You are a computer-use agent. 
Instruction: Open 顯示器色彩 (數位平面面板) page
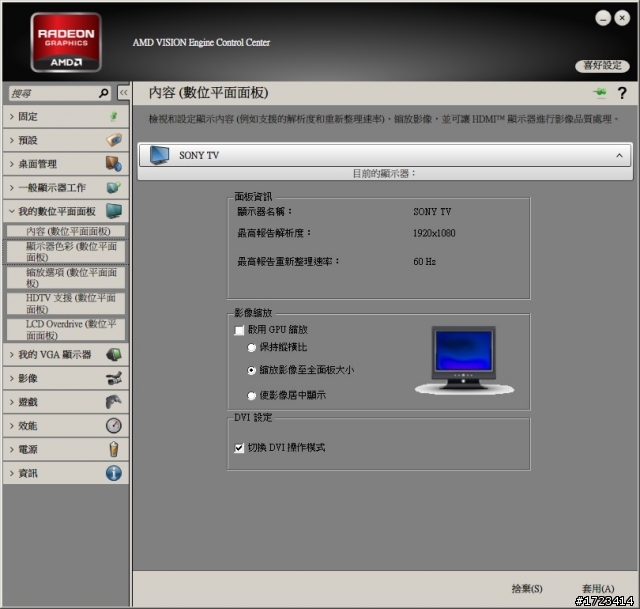pyautogui.click(x=66, y=251)
